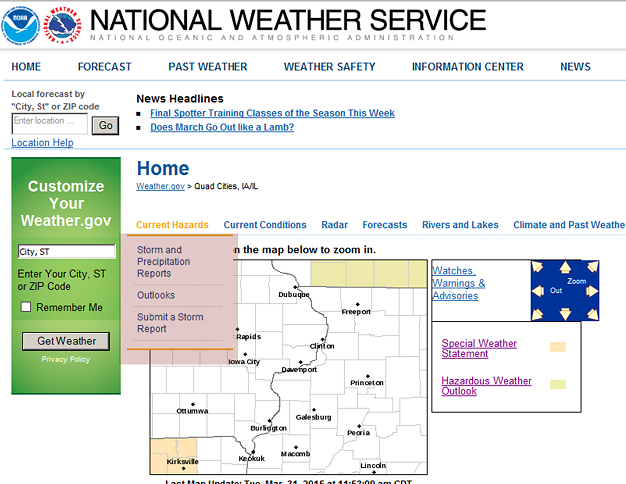Open the NEWS menu
The height and width of the screenshot is (484, 626).
(x=575, y=67)
